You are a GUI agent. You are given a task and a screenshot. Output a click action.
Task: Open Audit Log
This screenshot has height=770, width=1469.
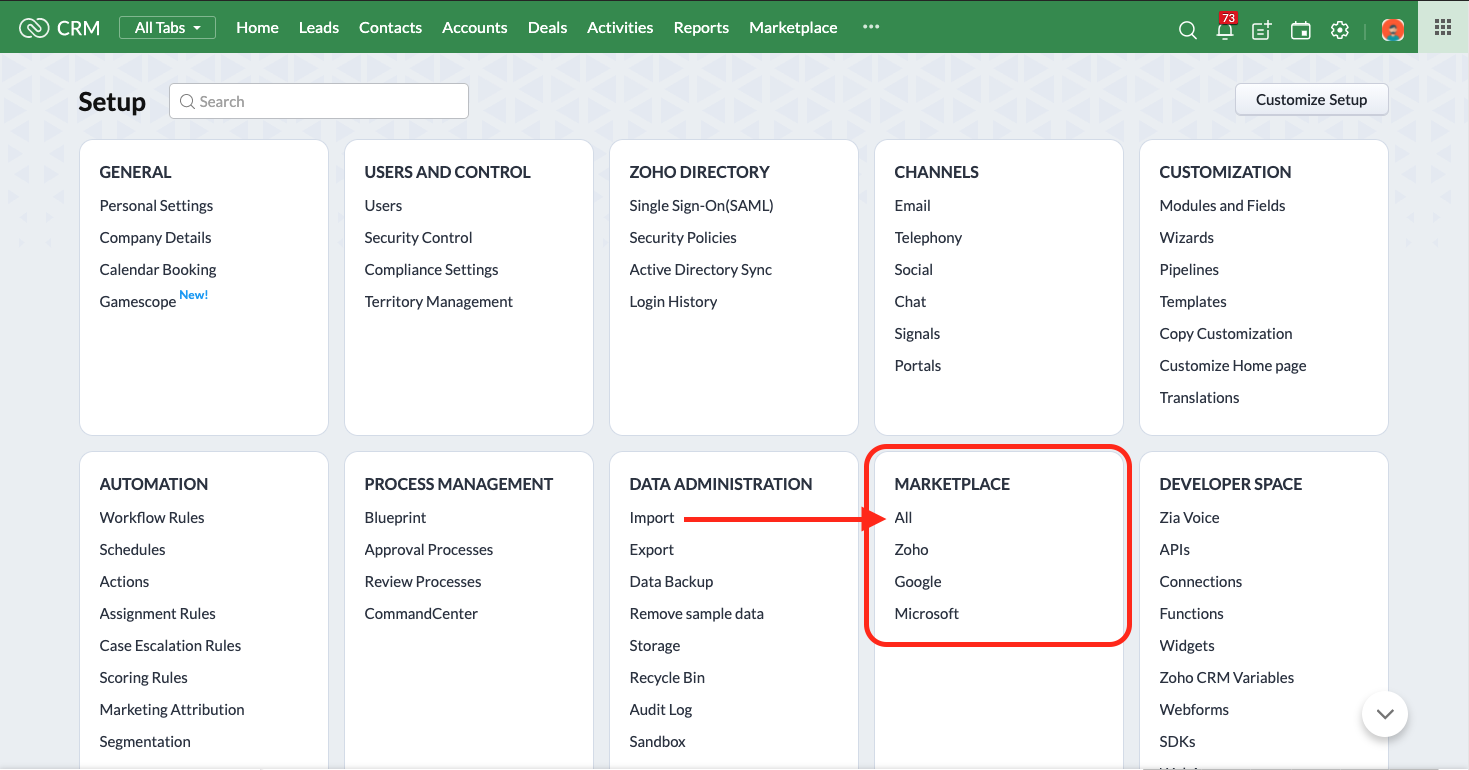point(661,710)
